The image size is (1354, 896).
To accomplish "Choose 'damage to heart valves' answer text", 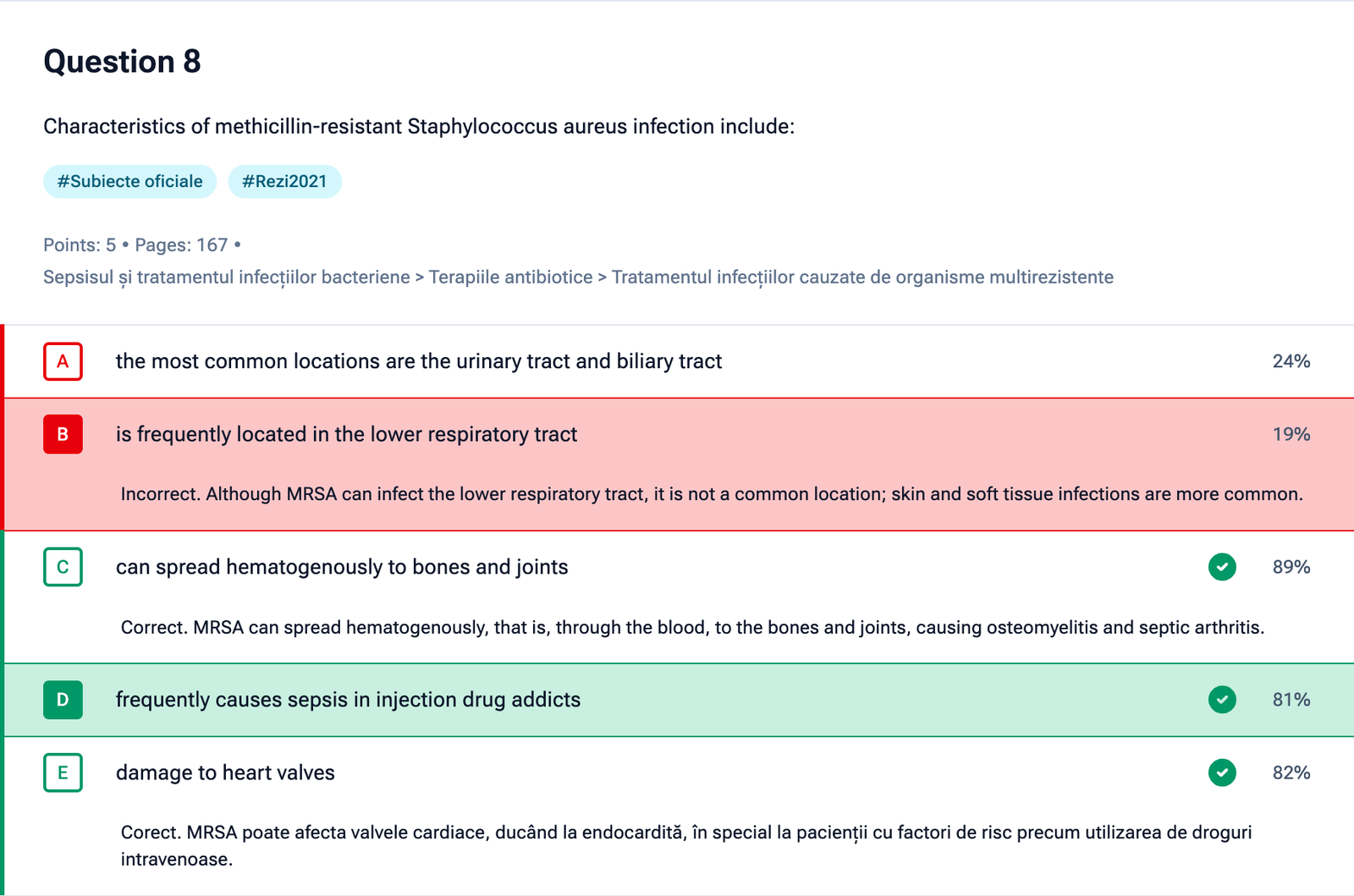I will 225,772.
